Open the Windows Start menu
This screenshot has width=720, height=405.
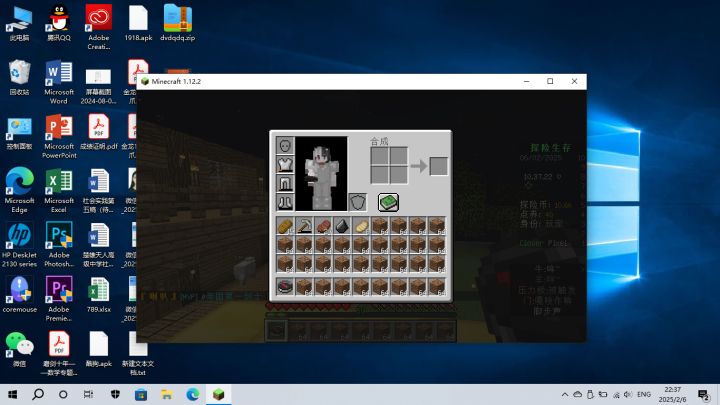click(x=13, y=394)
